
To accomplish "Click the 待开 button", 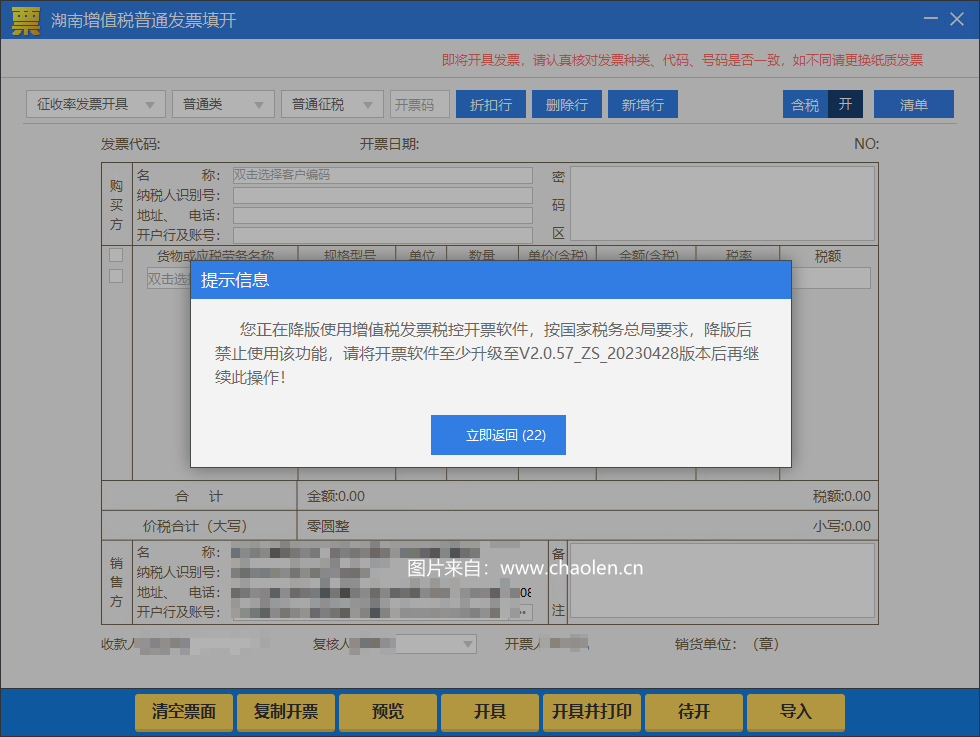I will coord(694,712).
